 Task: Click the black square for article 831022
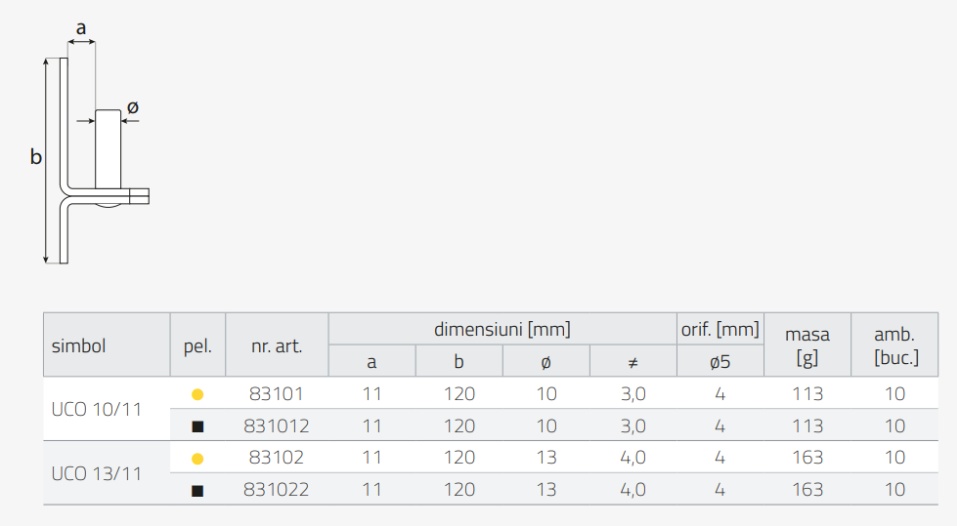(x=197, y=490)
